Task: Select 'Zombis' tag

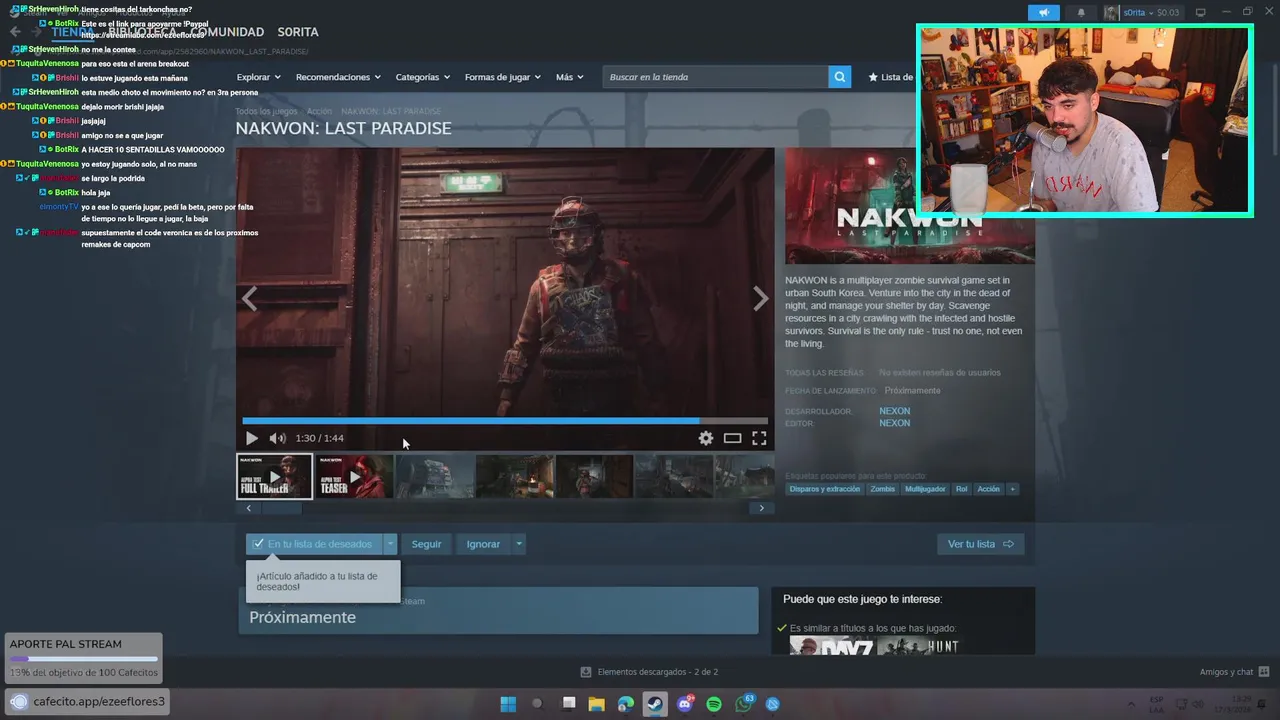Action: pyautogui.click(x=882, y=489)
